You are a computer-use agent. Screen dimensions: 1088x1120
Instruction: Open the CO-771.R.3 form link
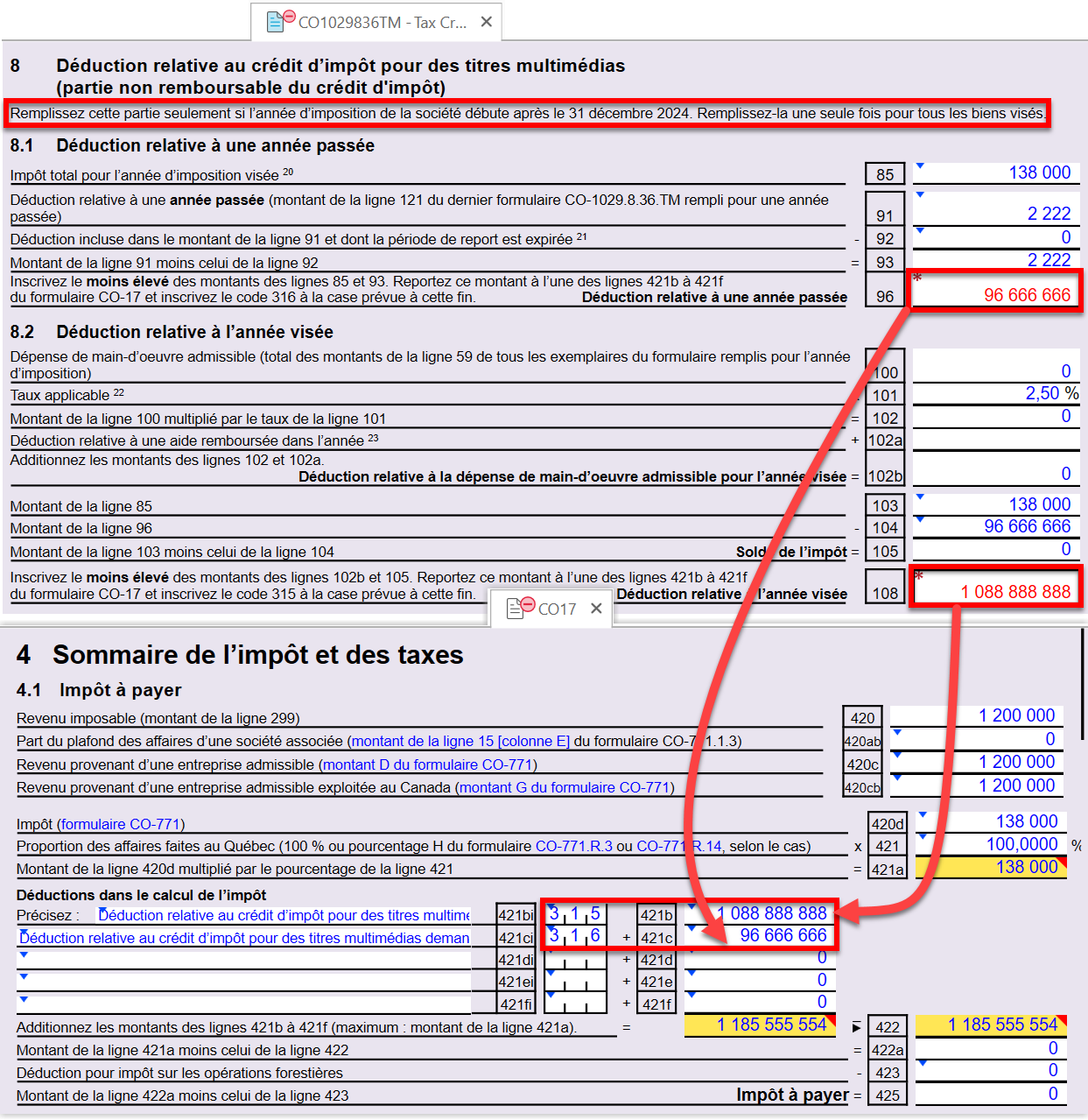pyautogui.click(x=574, y=846)
